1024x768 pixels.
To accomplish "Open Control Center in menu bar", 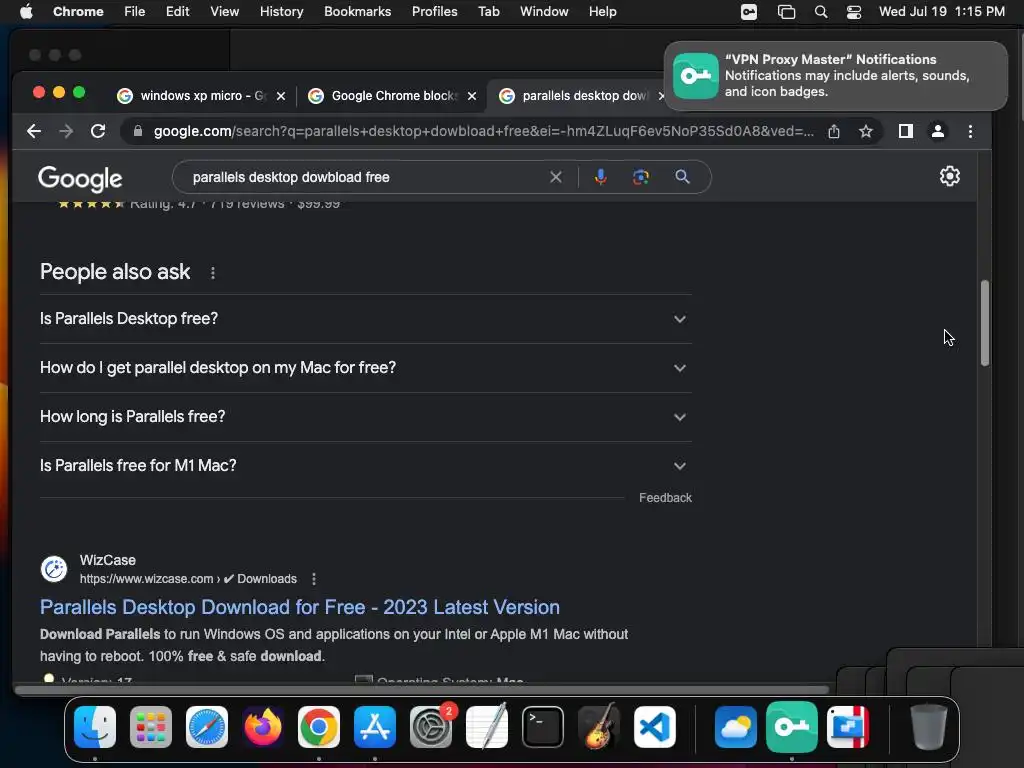I will tap(854, 12).
